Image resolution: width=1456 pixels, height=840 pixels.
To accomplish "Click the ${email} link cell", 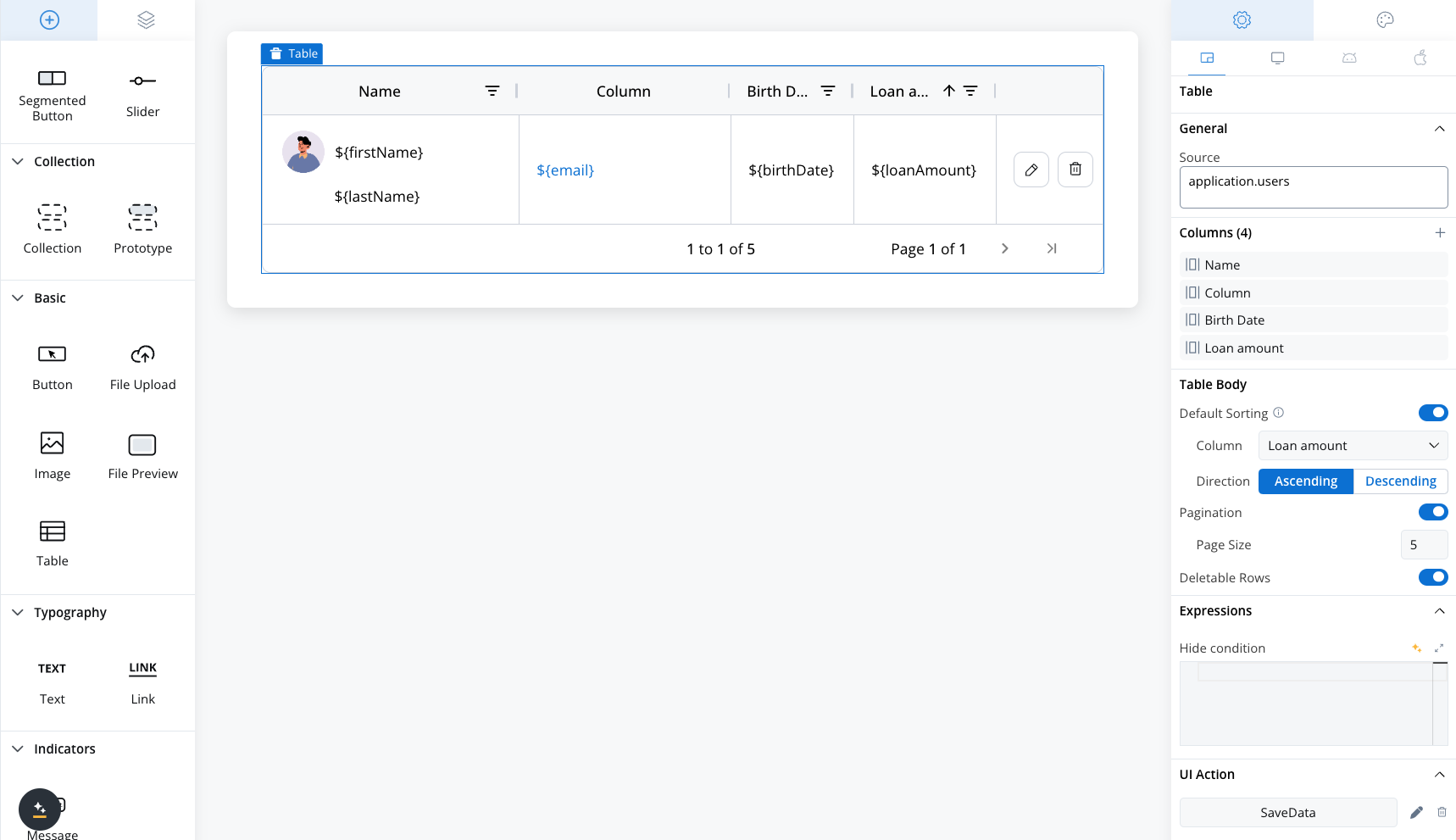I will tap(565, 170).
